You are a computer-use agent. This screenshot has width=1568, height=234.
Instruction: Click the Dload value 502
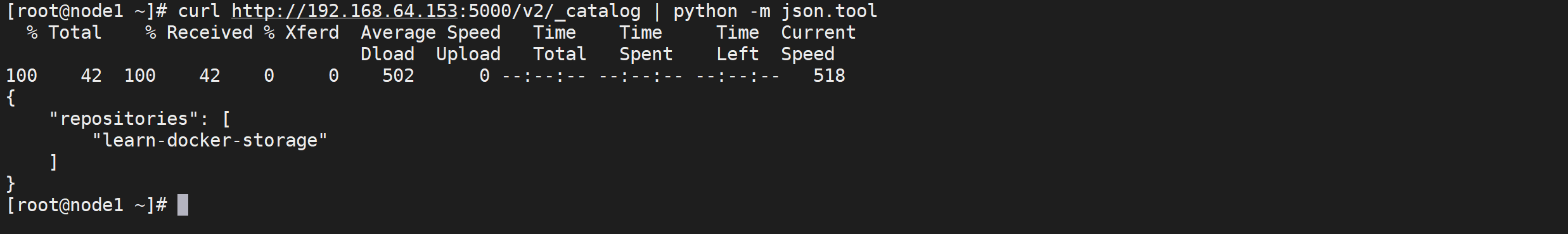point(398,75)
